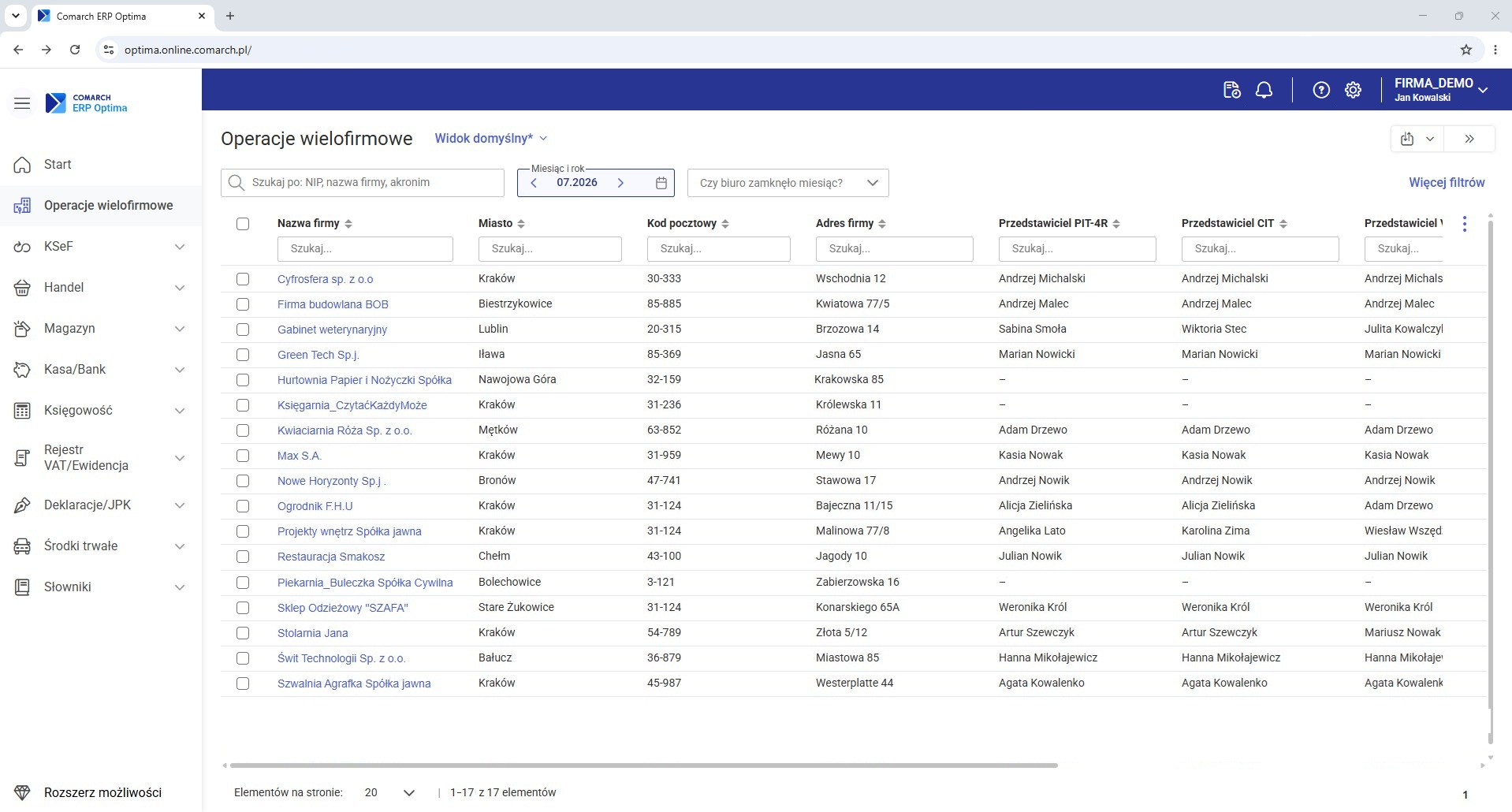Expand the Kasa/Bank menu section
The image size is (1512, 812).
click(180, 370)
